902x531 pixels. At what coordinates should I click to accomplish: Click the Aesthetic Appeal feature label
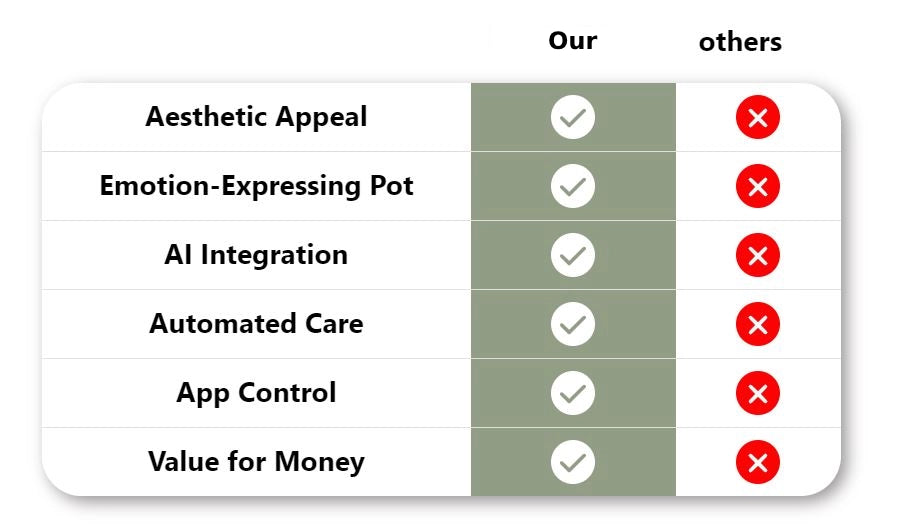[x=256, y=117]
